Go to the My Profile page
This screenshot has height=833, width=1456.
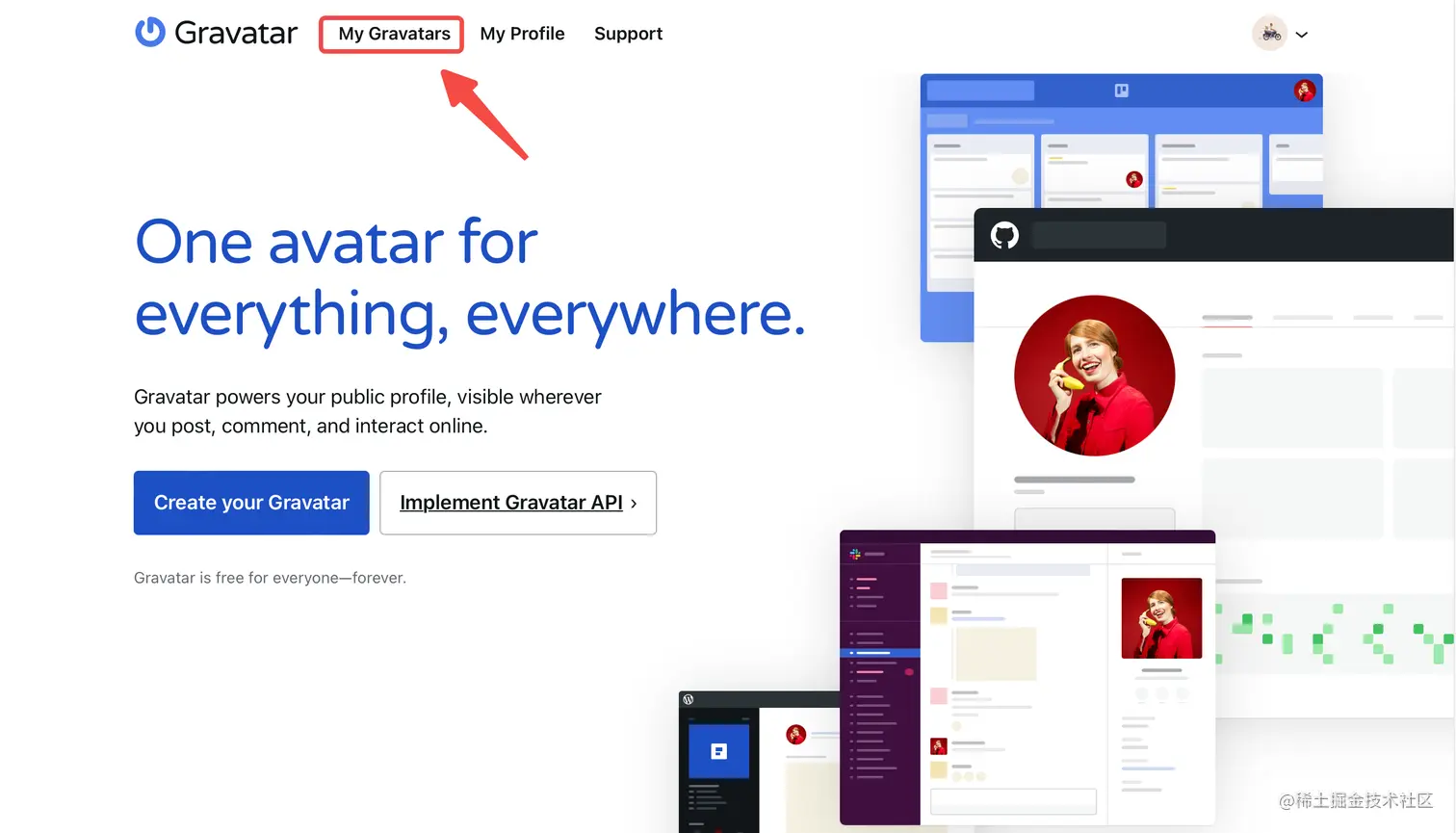522,34
